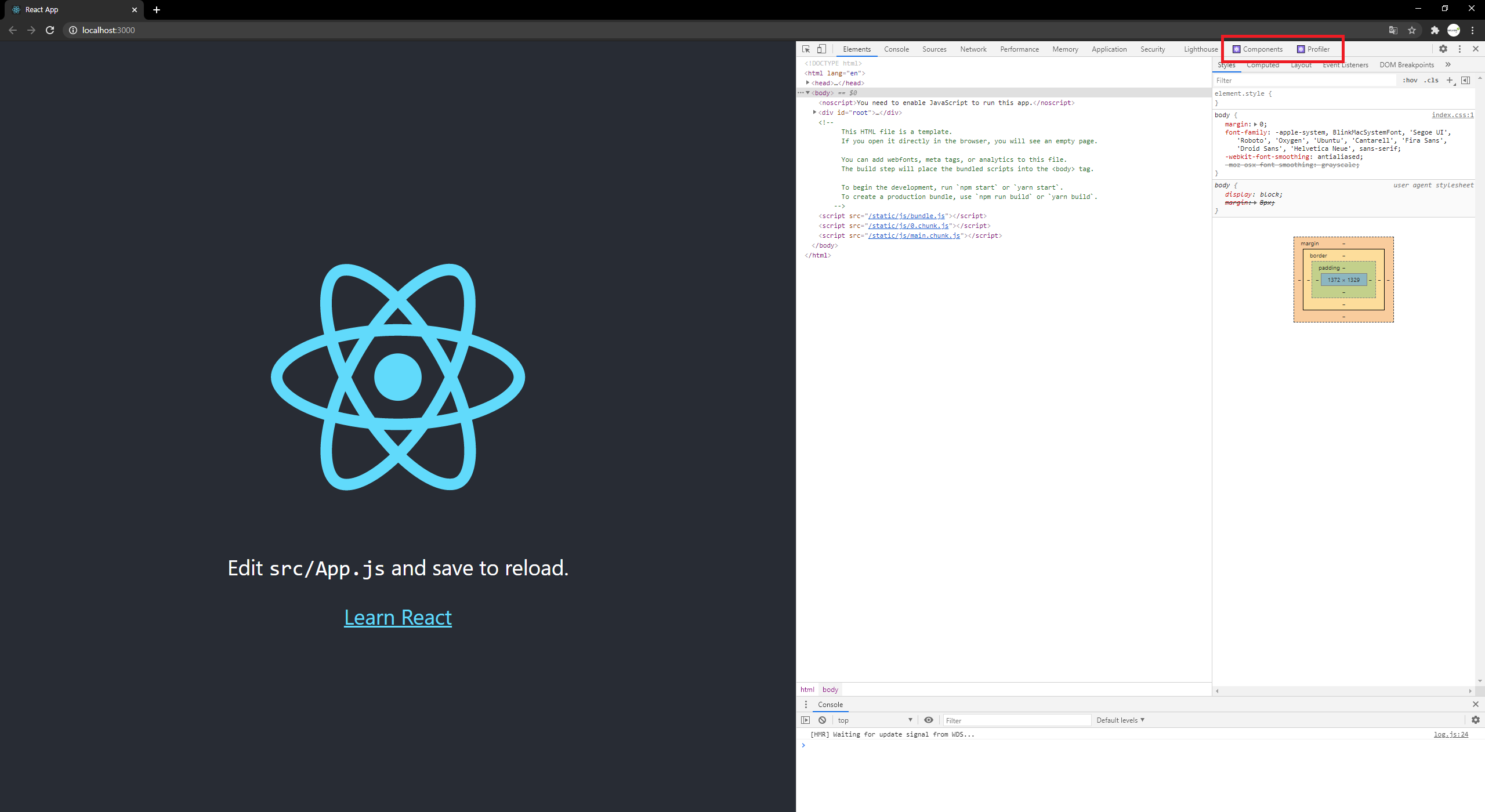The height and width of the screenshot is (812, 1485).
Task: Show console sidebar icon
Action: 805,720
